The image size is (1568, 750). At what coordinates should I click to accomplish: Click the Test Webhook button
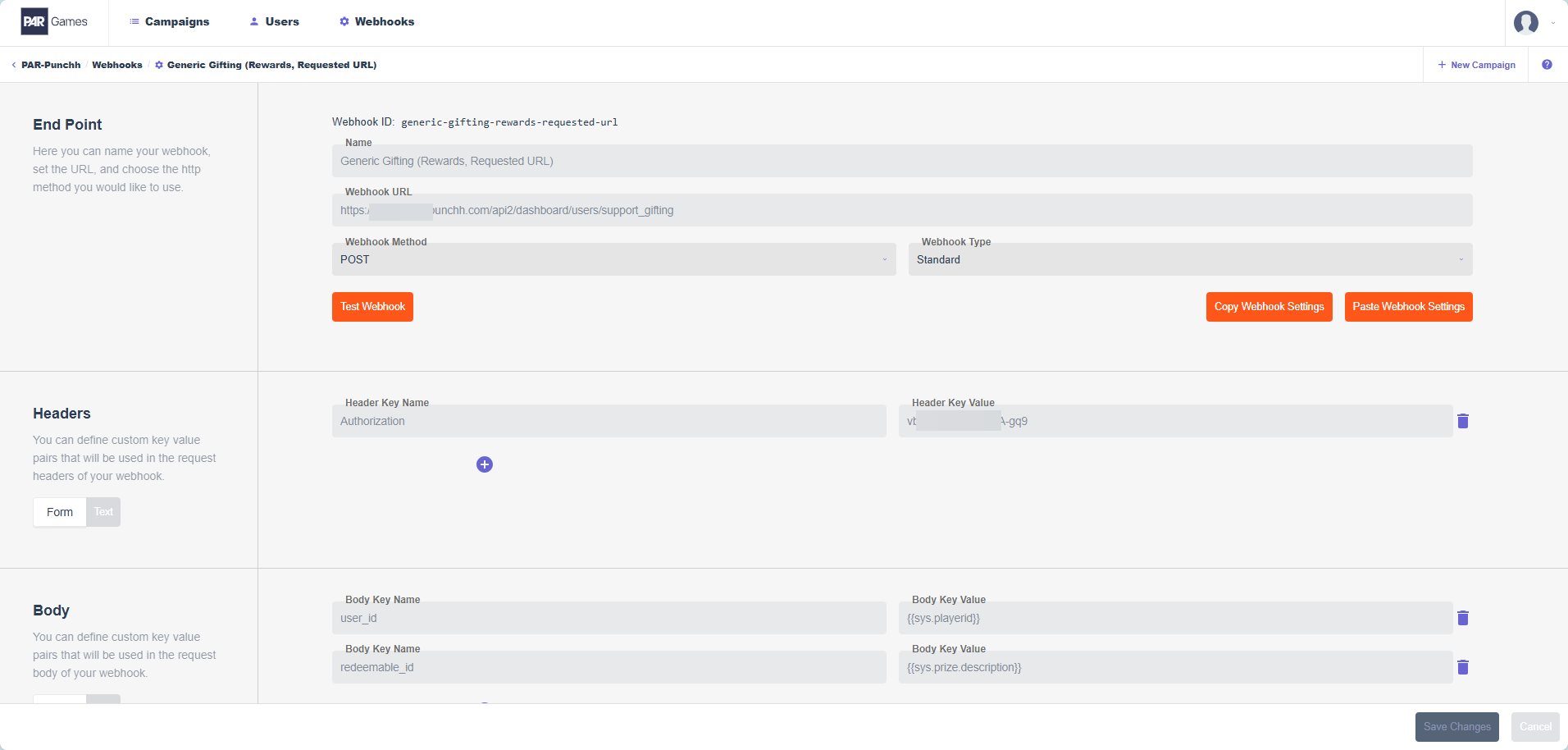point(372,307)
